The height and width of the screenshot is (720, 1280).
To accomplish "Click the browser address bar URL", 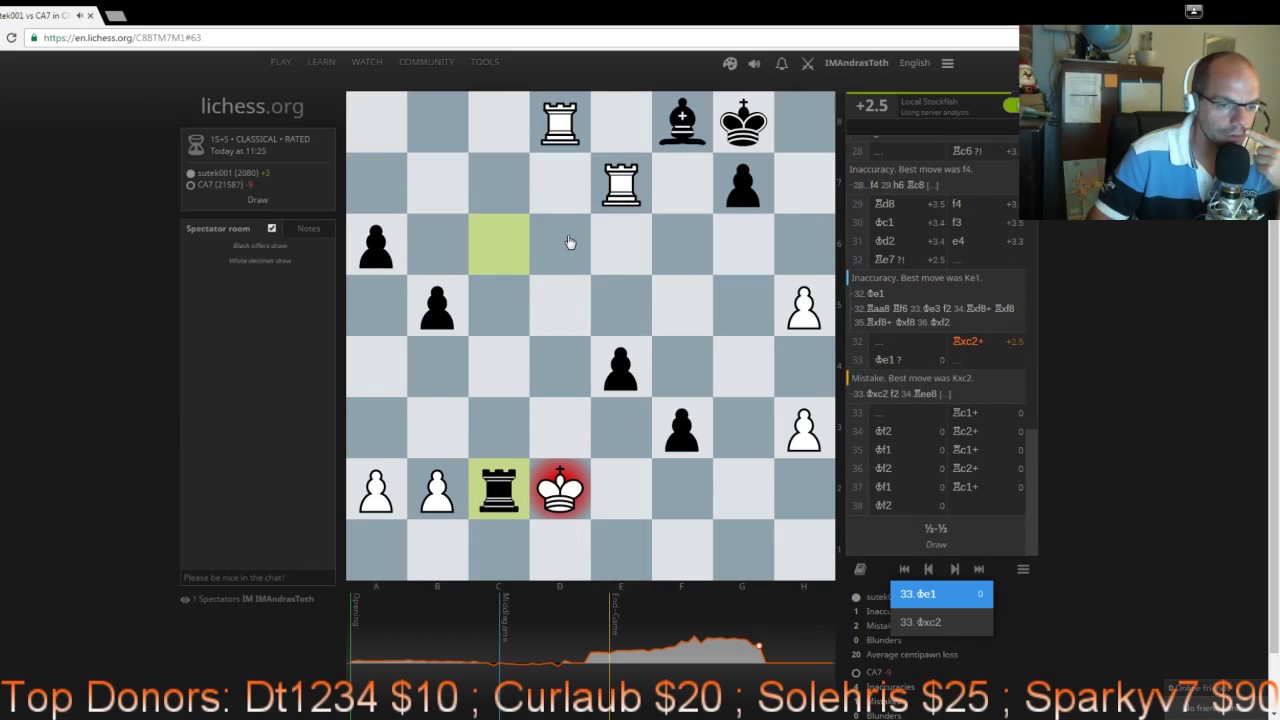I will (122, 38).
